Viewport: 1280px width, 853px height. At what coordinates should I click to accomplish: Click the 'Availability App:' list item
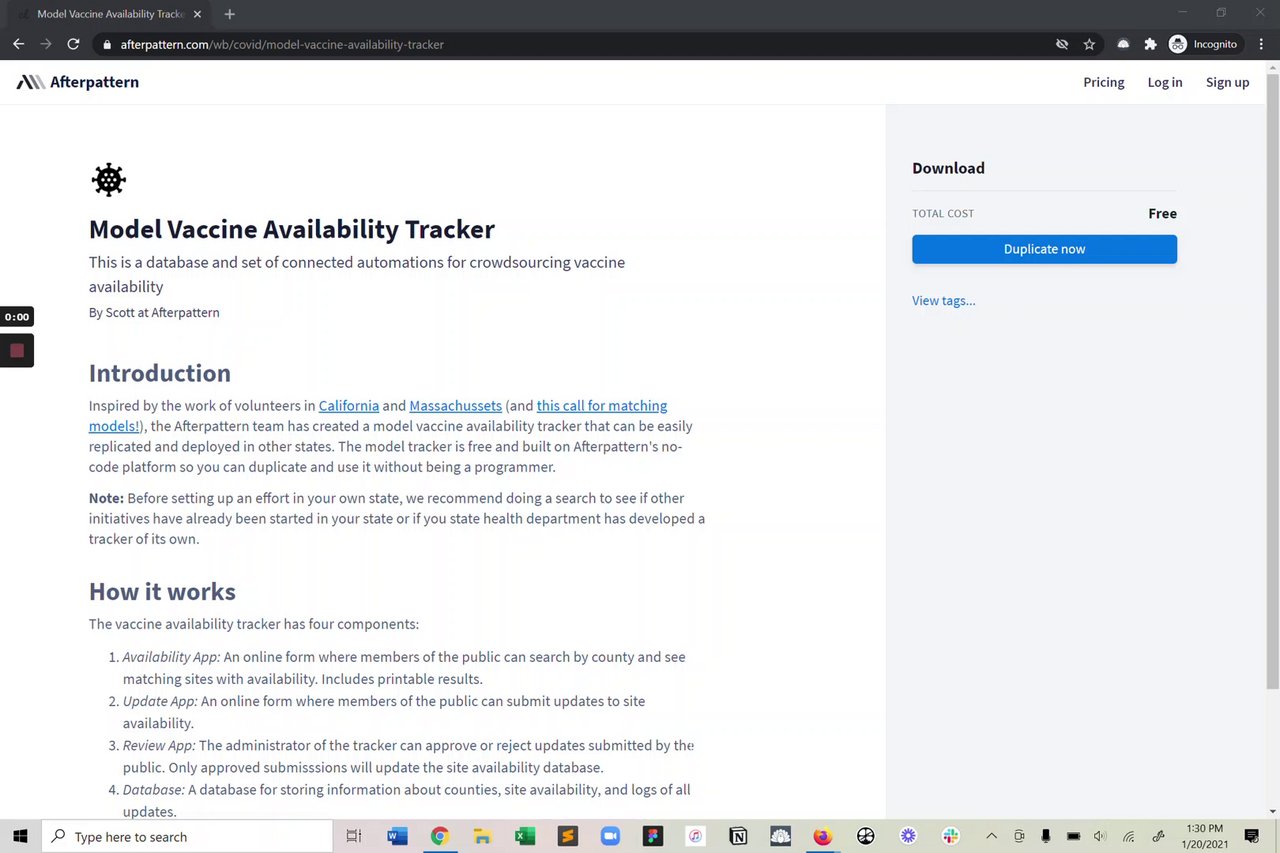(404, 668)
